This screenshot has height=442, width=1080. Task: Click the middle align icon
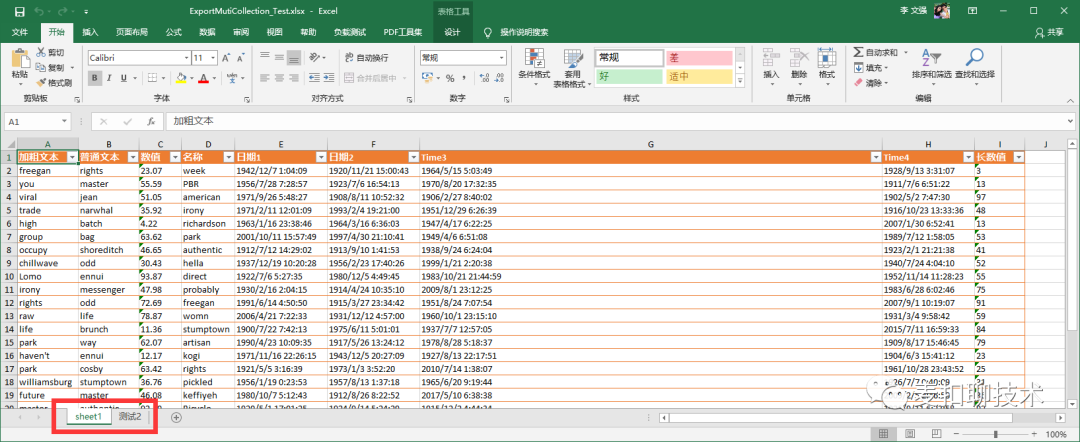[x=280, y=58]
